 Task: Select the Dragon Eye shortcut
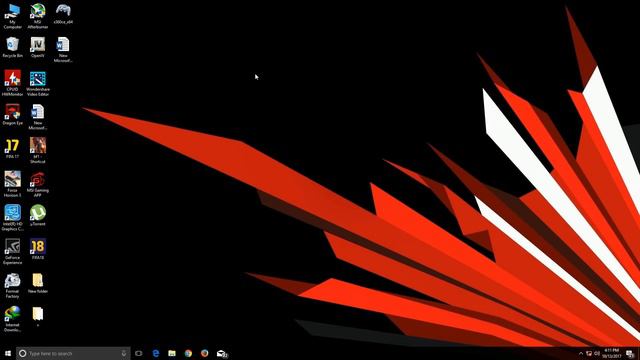[x=12, y=115]
